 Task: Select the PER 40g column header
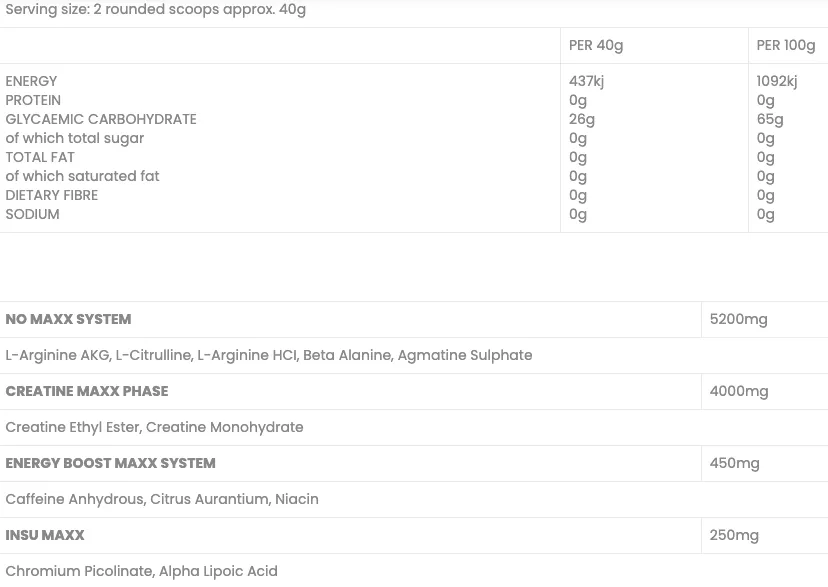tap(596, 45)
